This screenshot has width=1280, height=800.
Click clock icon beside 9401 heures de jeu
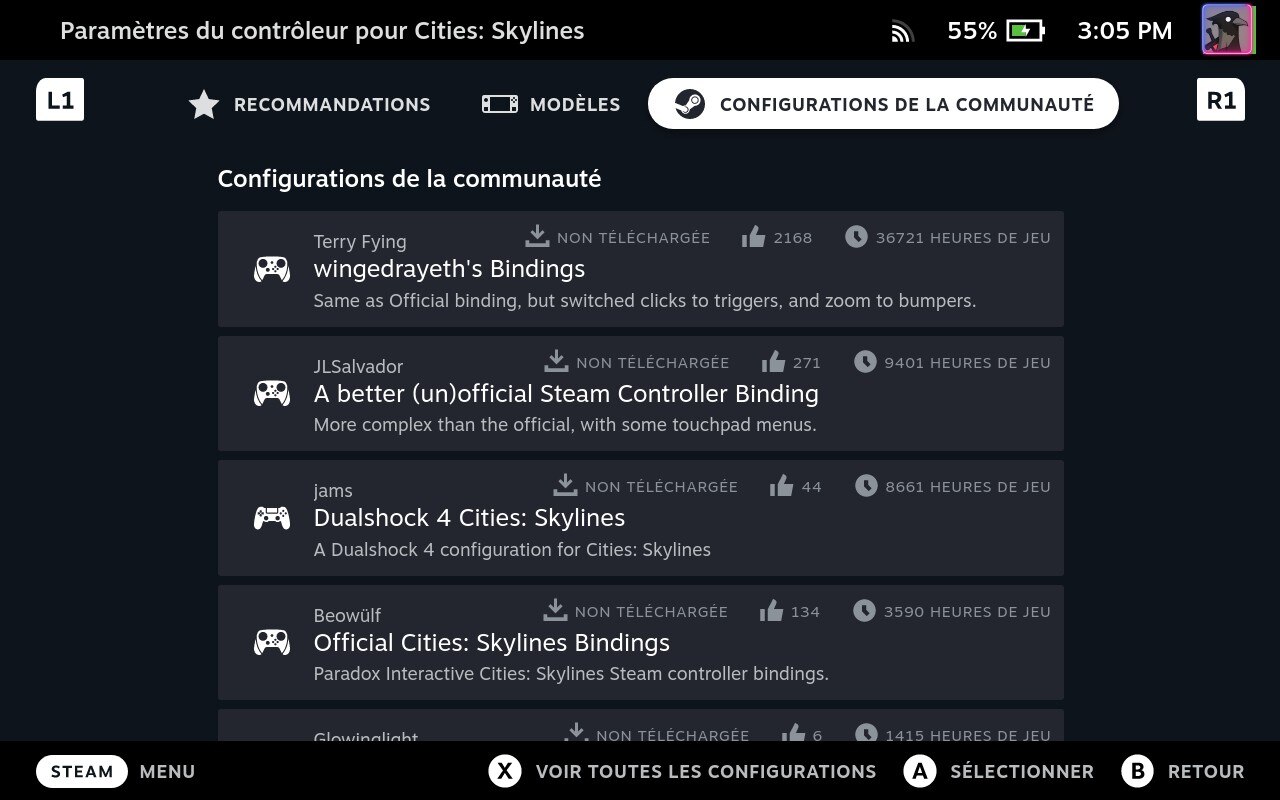click(x=865, y=362)
